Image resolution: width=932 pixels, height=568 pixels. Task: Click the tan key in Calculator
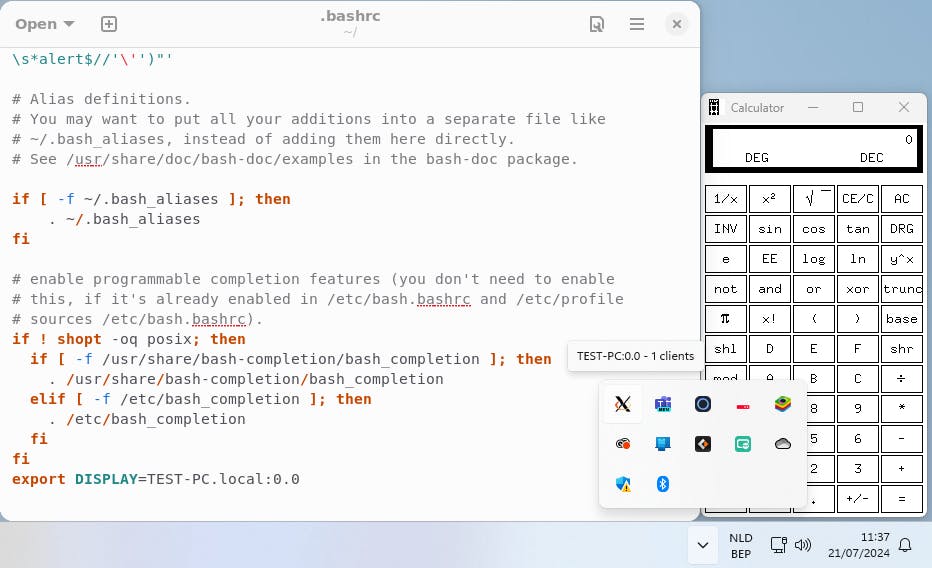tap(858, 229)
